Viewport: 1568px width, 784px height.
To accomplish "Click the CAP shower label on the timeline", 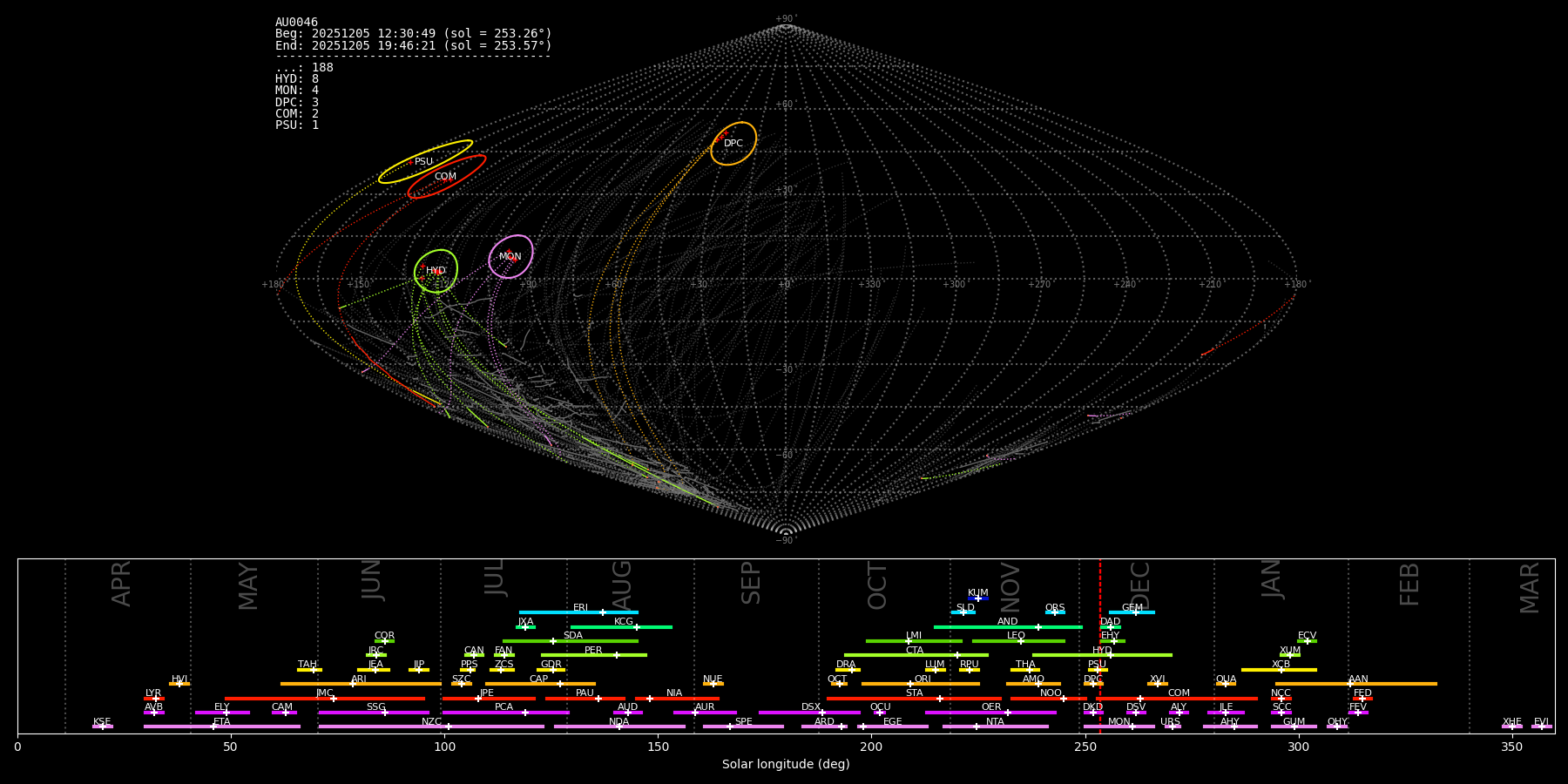I will click(x=539, y=679).
